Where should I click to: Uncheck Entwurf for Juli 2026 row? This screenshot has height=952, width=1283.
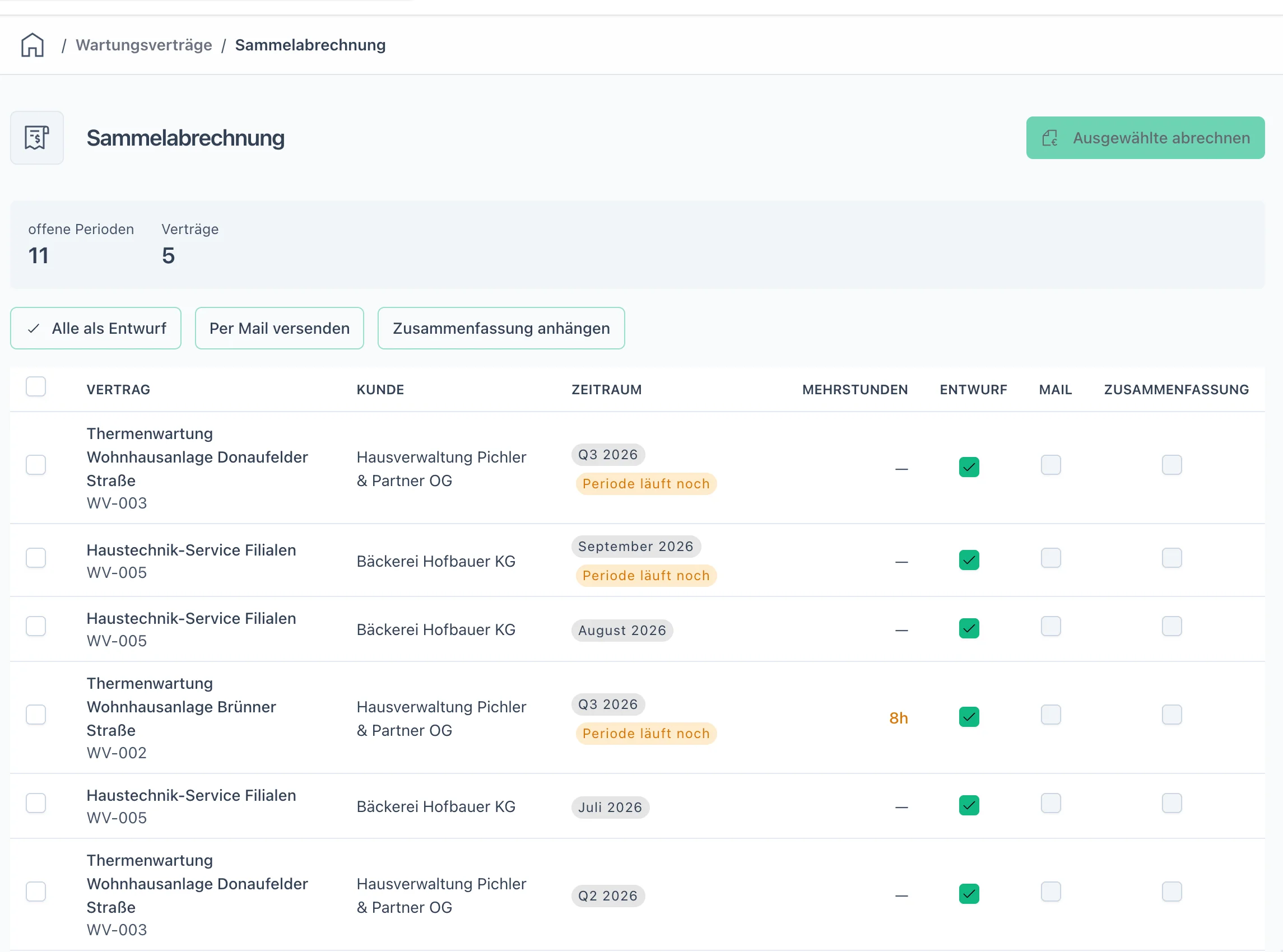pyautogui.click(x=969, y=806)
